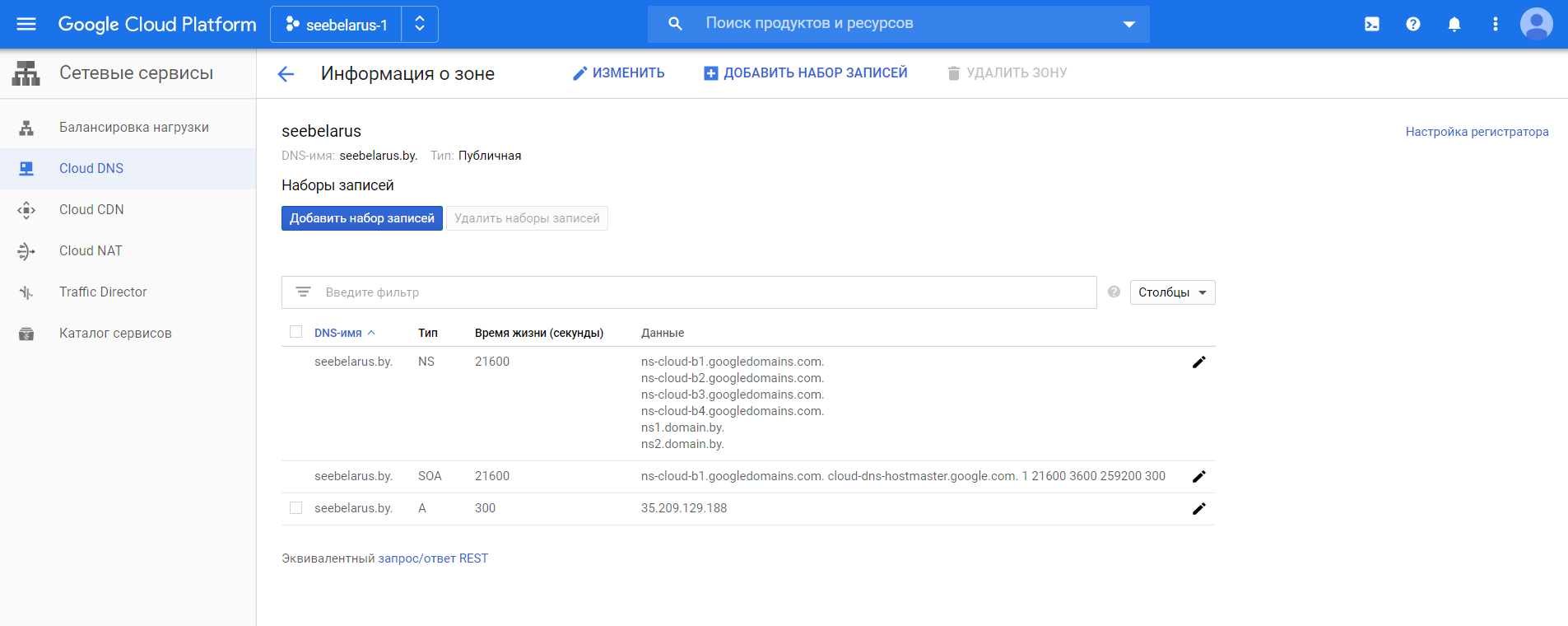This screenshot has width=1568, height=626.
Task: Toggle the select-all records checkbox
Action: pyautogui.click(x=296, y=332)
